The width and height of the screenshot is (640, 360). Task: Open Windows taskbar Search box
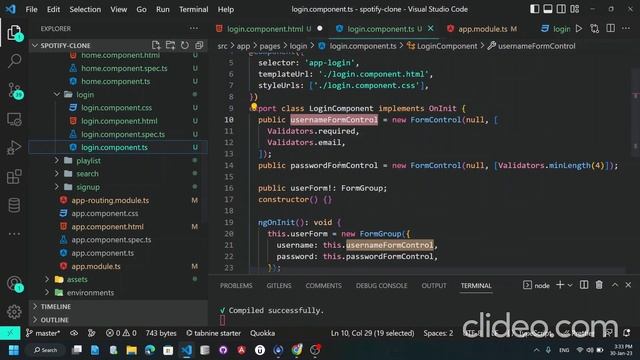45,350
